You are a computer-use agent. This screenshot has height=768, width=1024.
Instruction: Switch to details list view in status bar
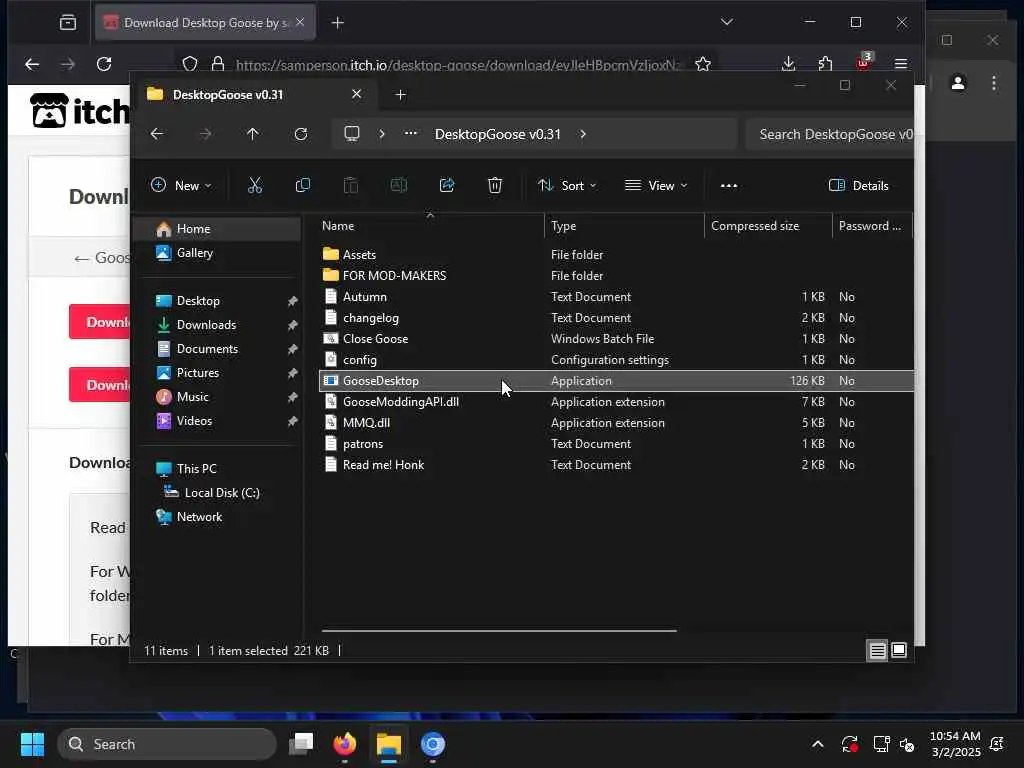click(x=877, y=650)
